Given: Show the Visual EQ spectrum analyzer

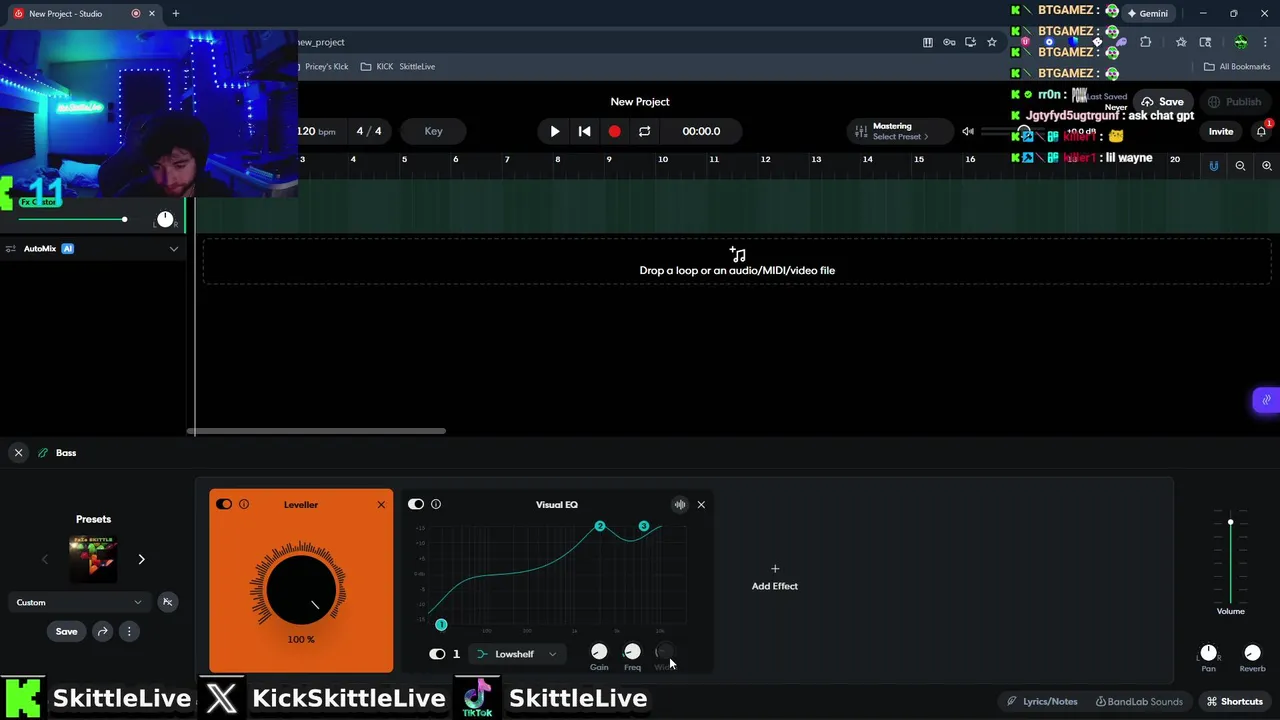Looking at the screenshot, I should [680, 504].
